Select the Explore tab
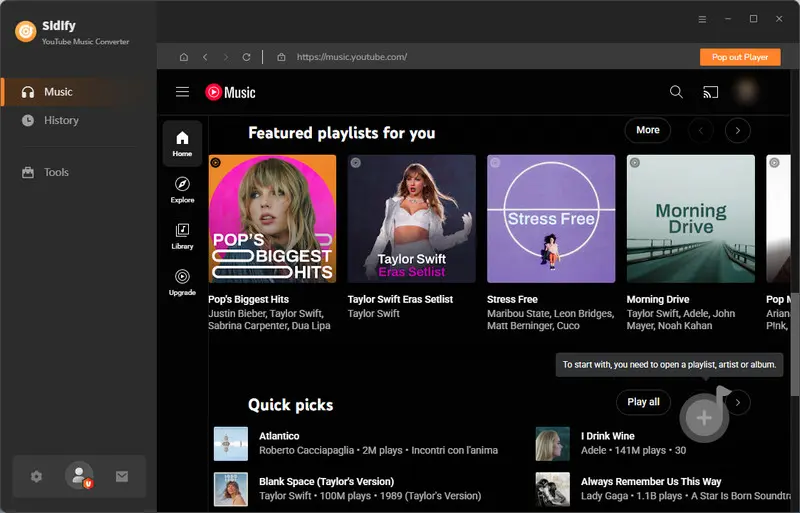This screenshot has height=513, width=800. coord(182,190)
